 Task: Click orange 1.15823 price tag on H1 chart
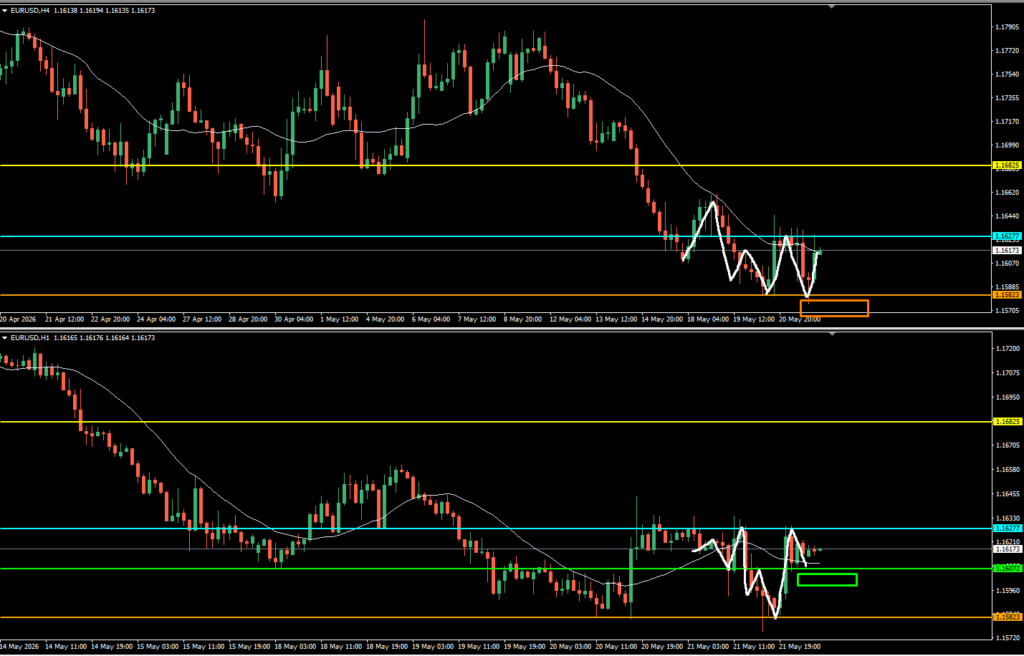coord(1006,617)
